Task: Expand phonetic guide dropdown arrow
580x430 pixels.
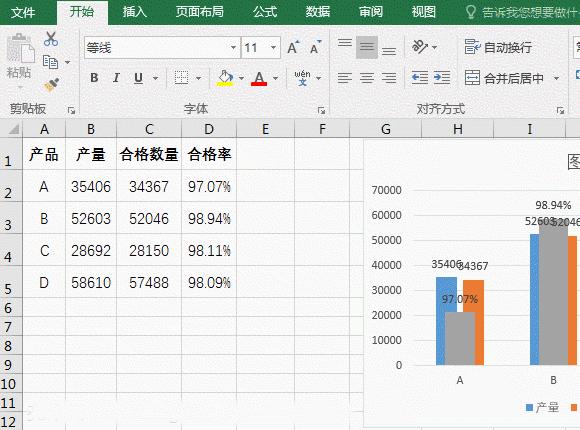Action: [x=318, y=78]
